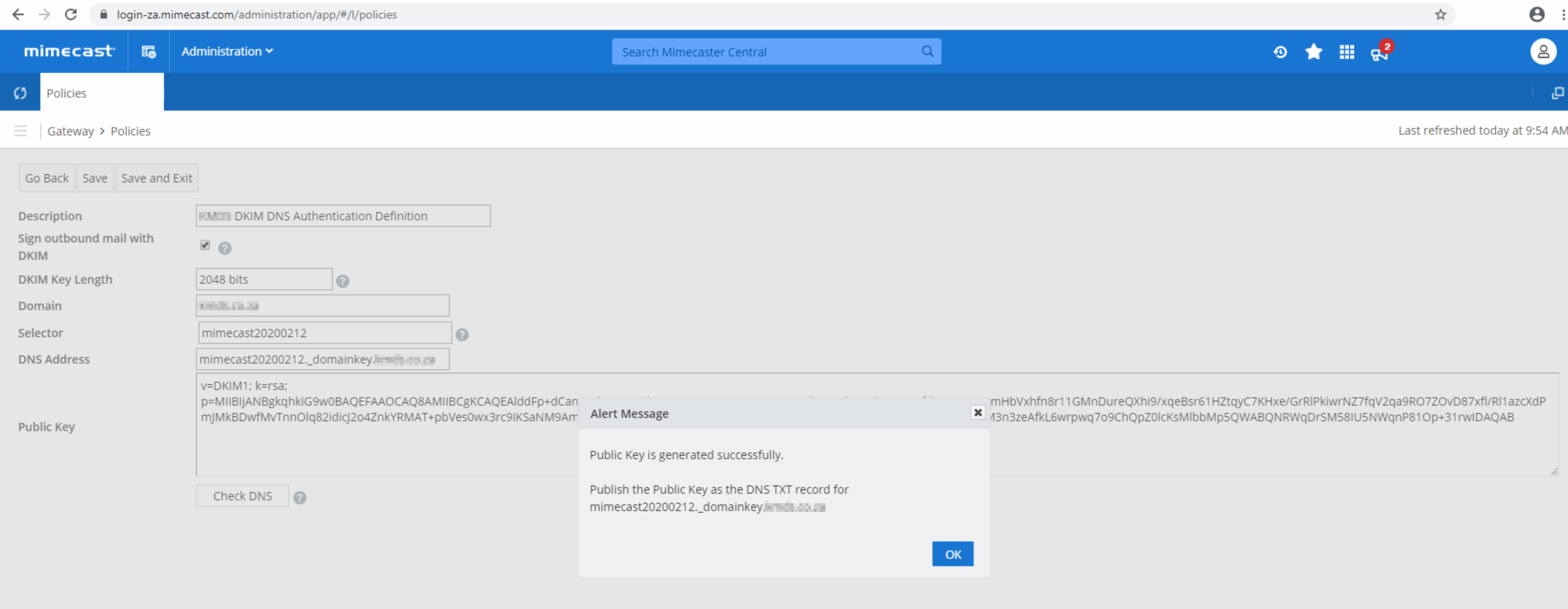Image resolution: width=1568 pixels, height=609 pixels.
Task: Open the DKIM Key Length selector
Action: pos(264,279)
